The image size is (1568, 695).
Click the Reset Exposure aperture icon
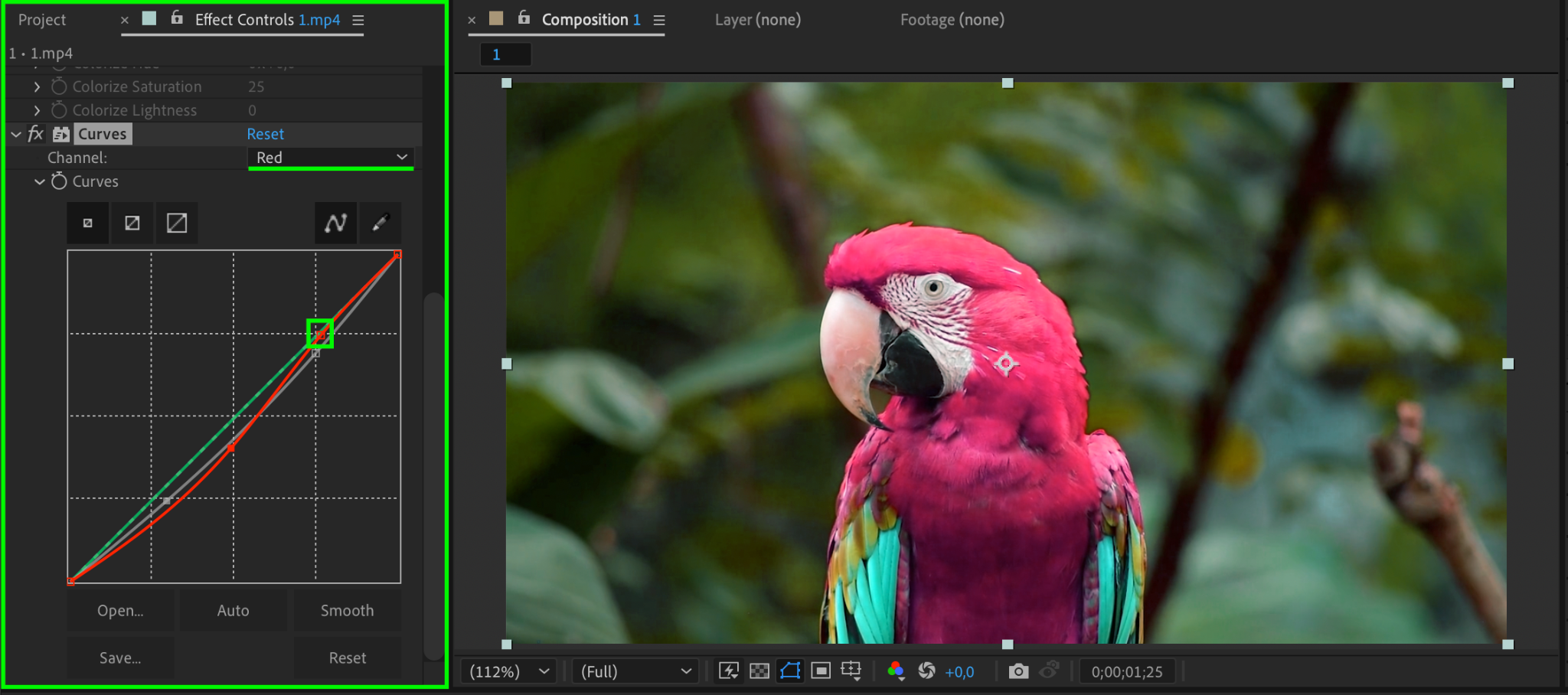pyautogui.click(x=926, y=671)
